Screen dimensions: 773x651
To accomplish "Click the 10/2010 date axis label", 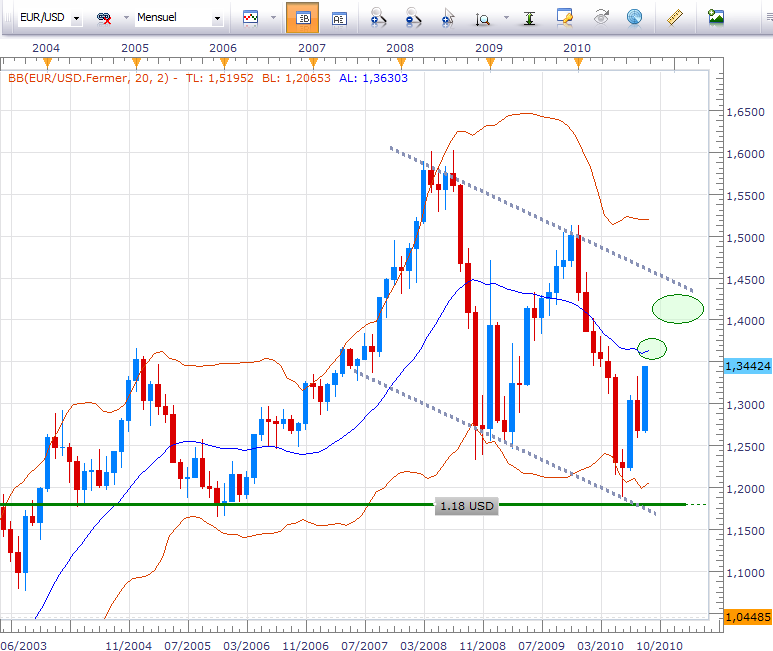I will (x=659, y=646).
